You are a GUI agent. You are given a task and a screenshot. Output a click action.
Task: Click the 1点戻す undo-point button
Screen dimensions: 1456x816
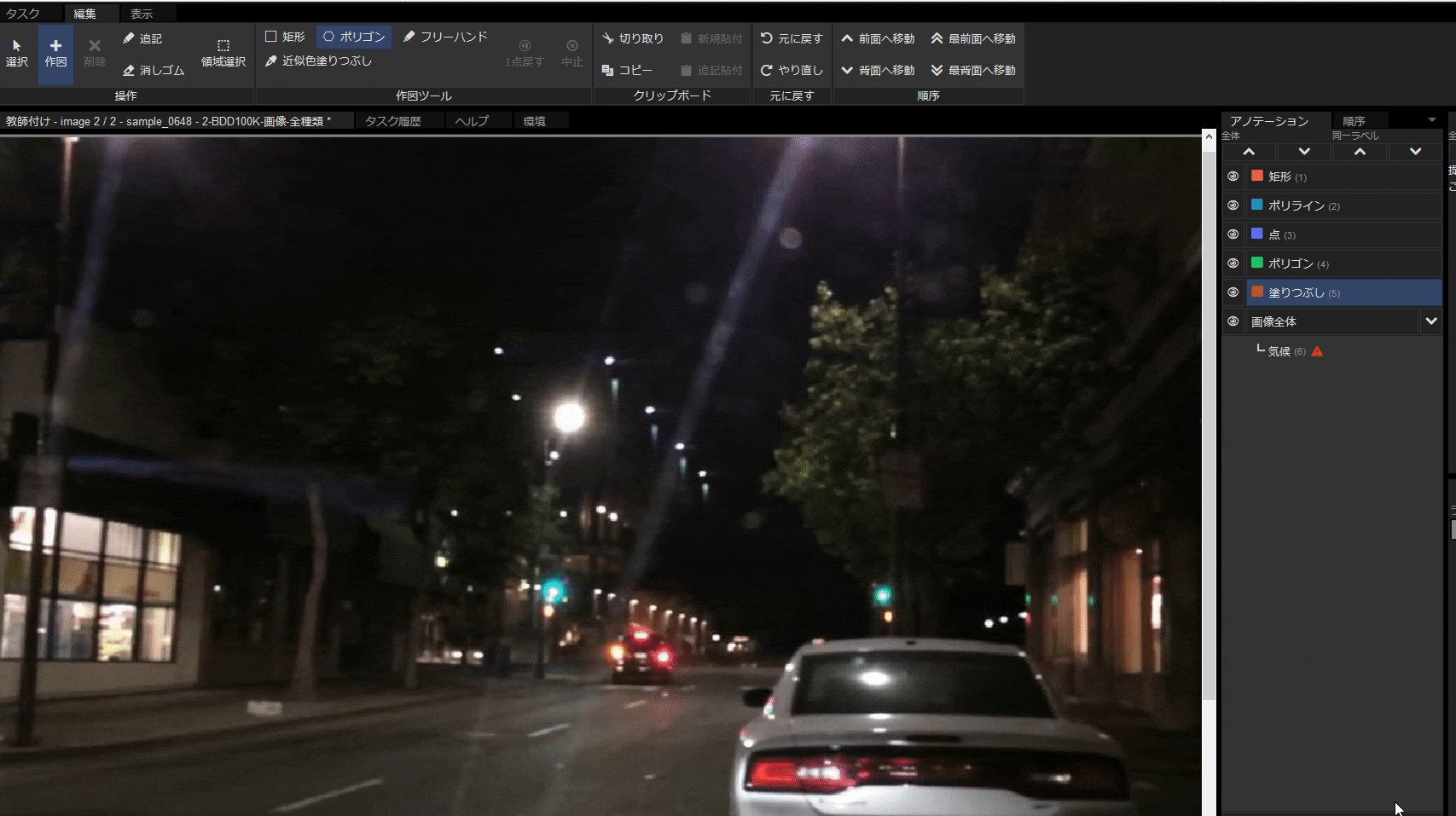coord(525,53)
